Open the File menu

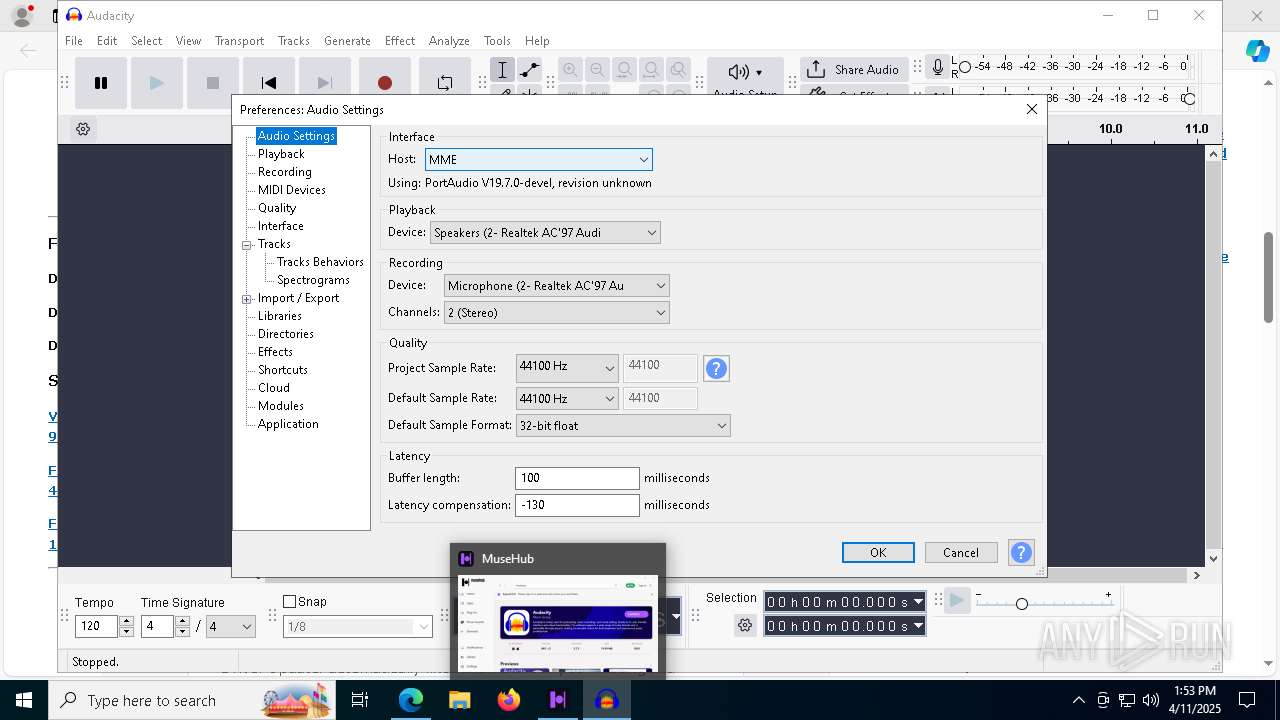point(74,41)
